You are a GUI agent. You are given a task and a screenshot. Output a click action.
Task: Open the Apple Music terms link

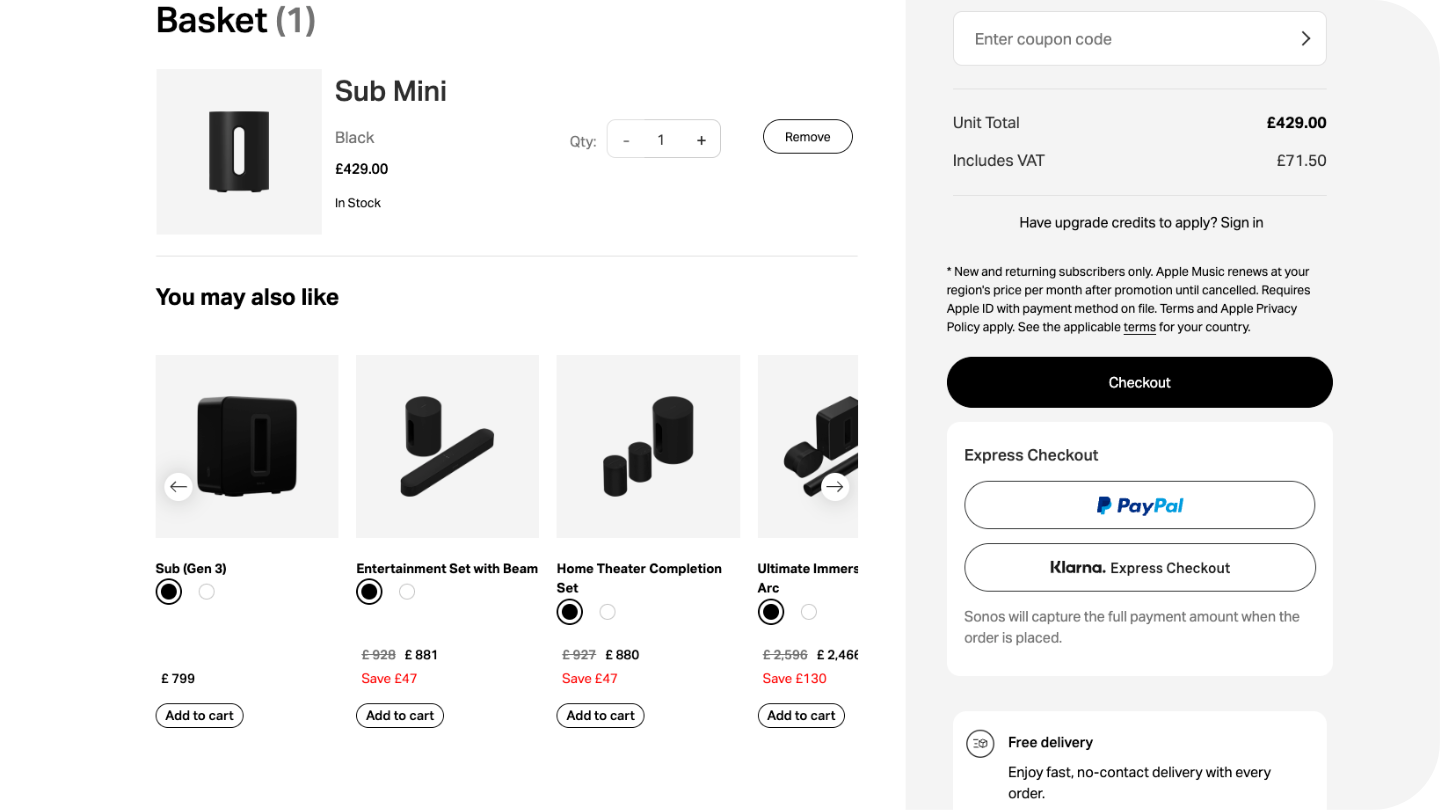coord(1139,327)
